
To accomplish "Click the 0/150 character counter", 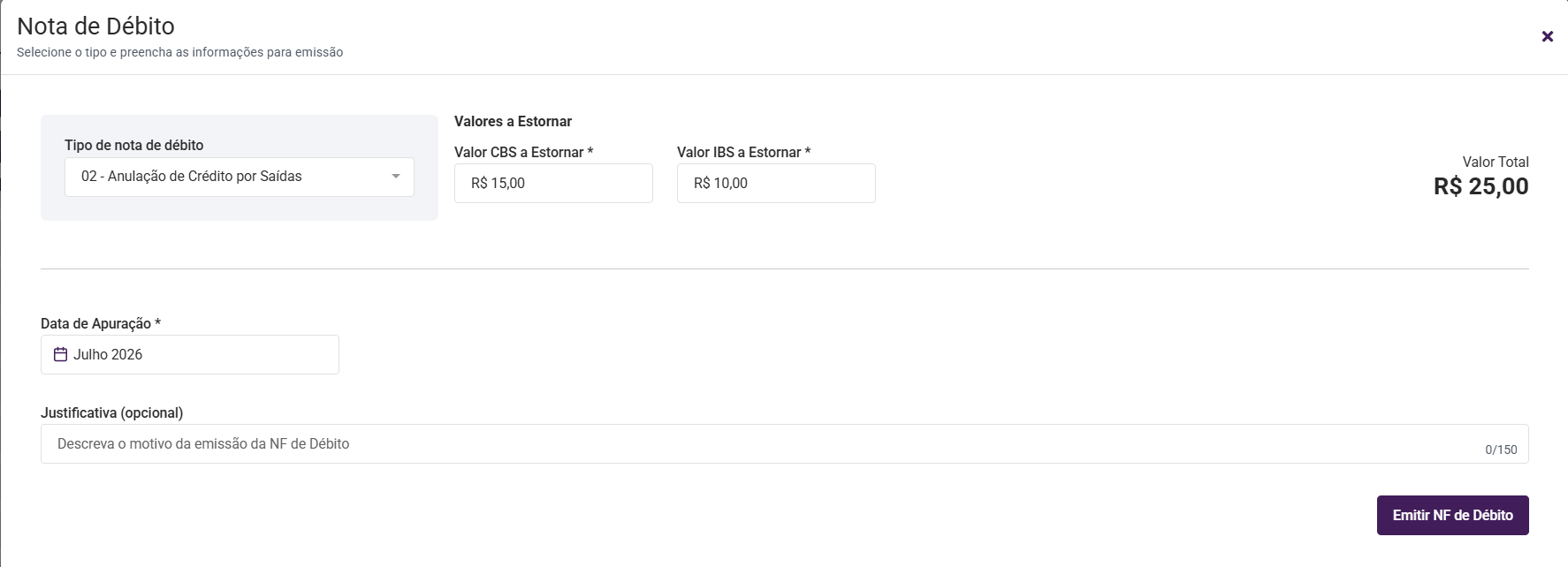I will coord(1501,450).
